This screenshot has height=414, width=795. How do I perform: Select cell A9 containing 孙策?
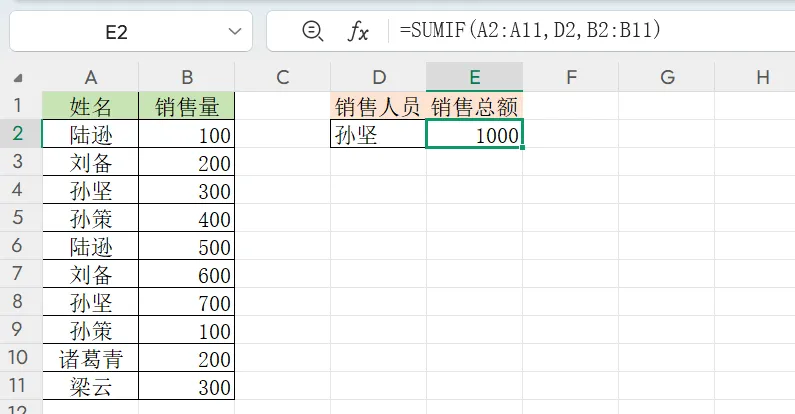90,330
